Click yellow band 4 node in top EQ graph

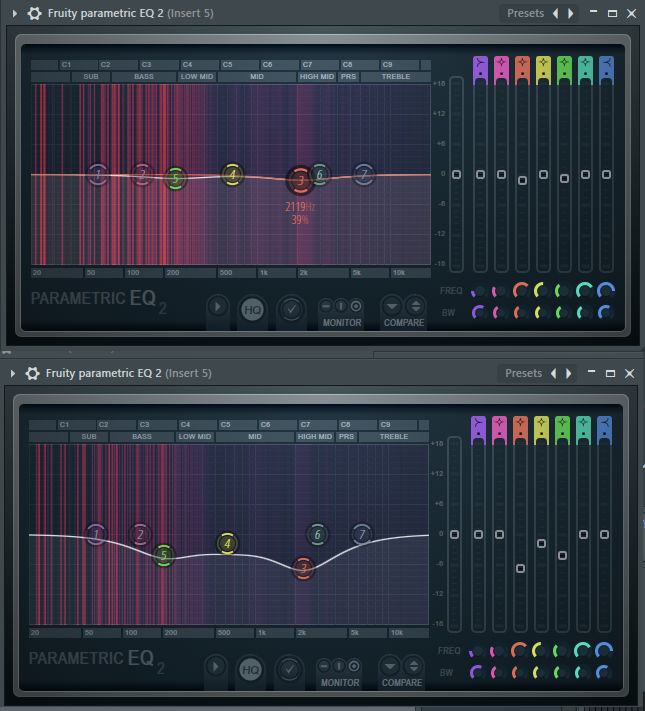click(x=232, y=175)
